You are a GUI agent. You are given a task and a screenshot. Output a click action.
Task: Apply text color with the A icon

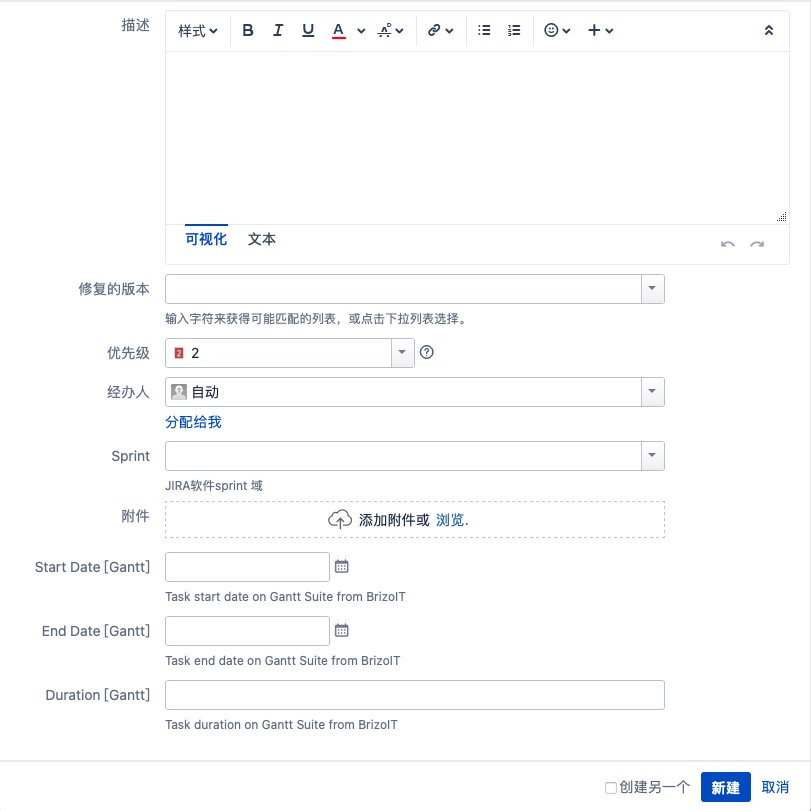point(338,31)
